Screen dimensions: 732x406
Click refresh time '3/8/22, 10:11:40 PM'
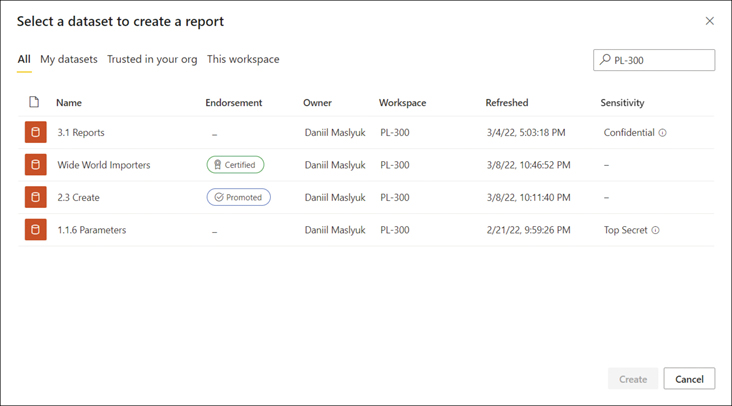pos(528,197)
